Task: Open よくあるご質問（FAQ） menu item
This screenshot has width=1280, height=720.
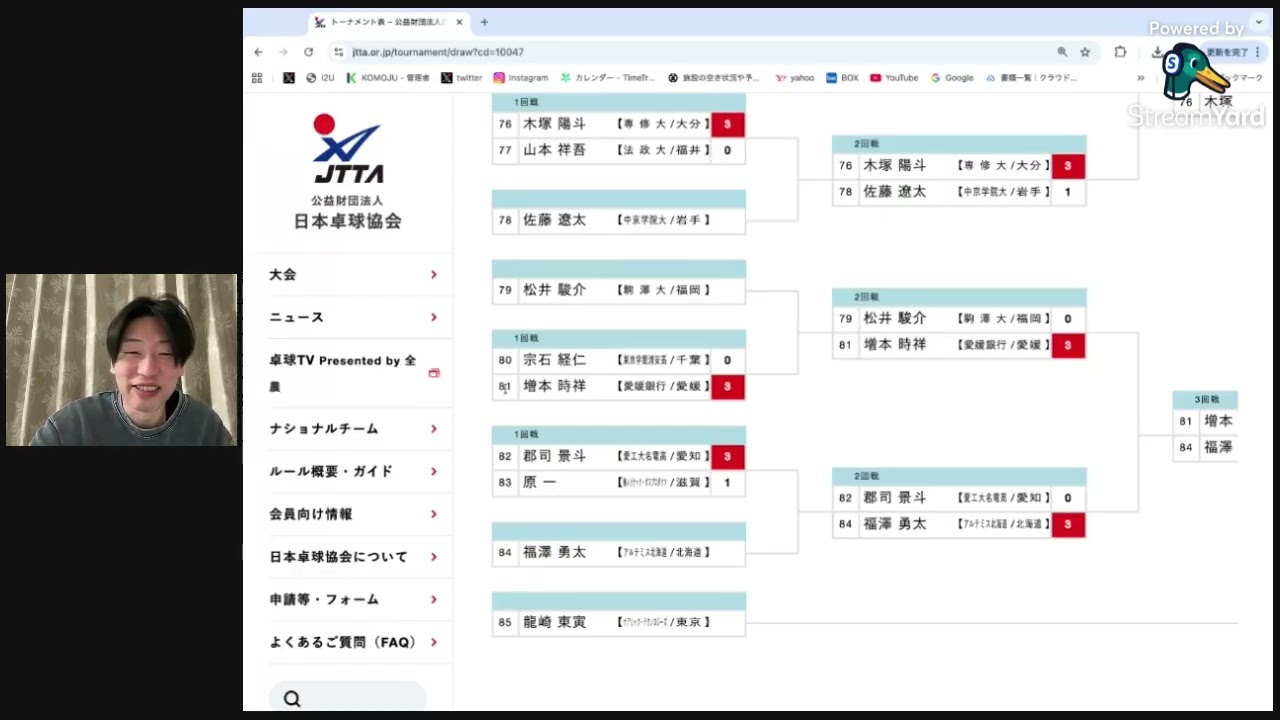Action: pos(354,642)
